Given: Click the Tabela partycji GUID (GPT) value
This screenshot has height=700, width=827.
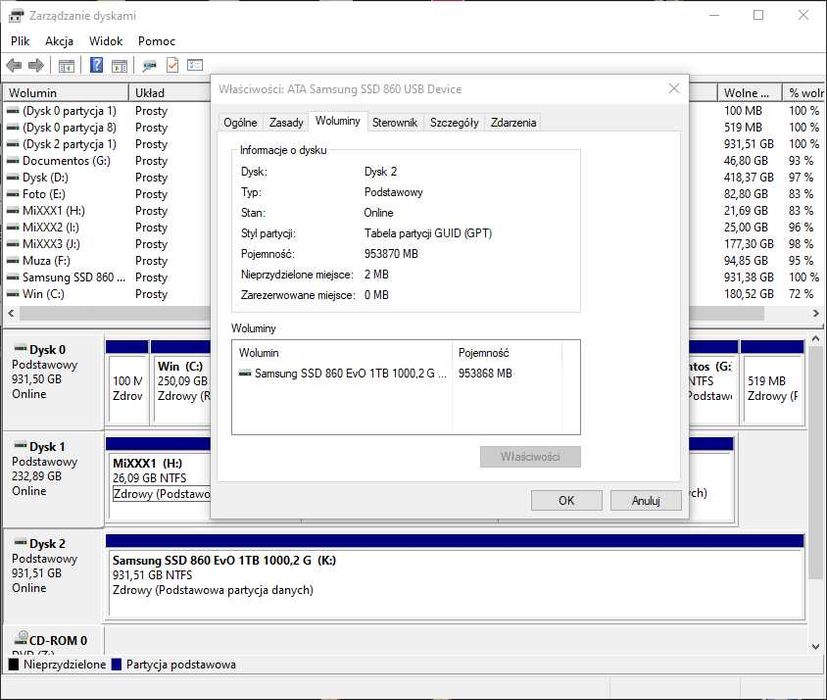Looking at the screenshot, I should (428, 233).
